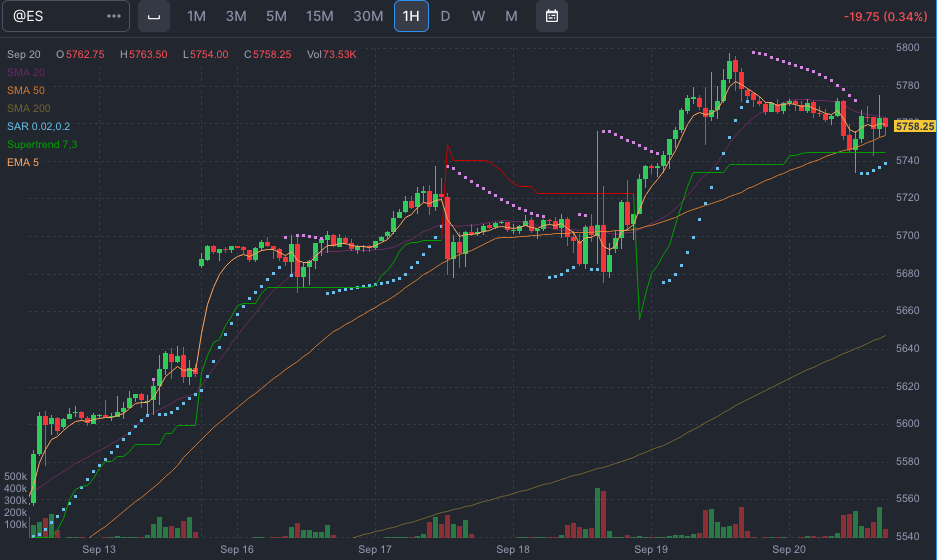This screenshot has width=937, height=560.
Task: Open the ellipsis menu beside the @ES symbol
Action: [x=114, y=17]
